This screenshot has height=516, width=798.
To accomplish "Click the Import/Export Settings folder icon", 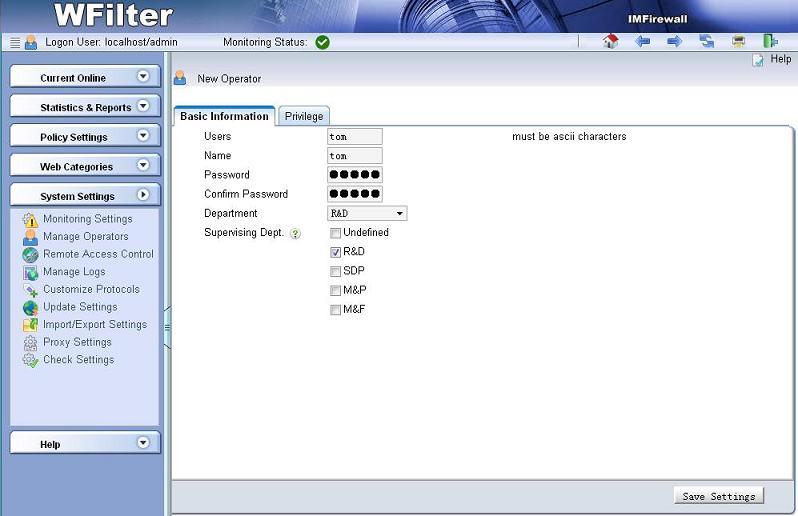I will pos(30,325).
